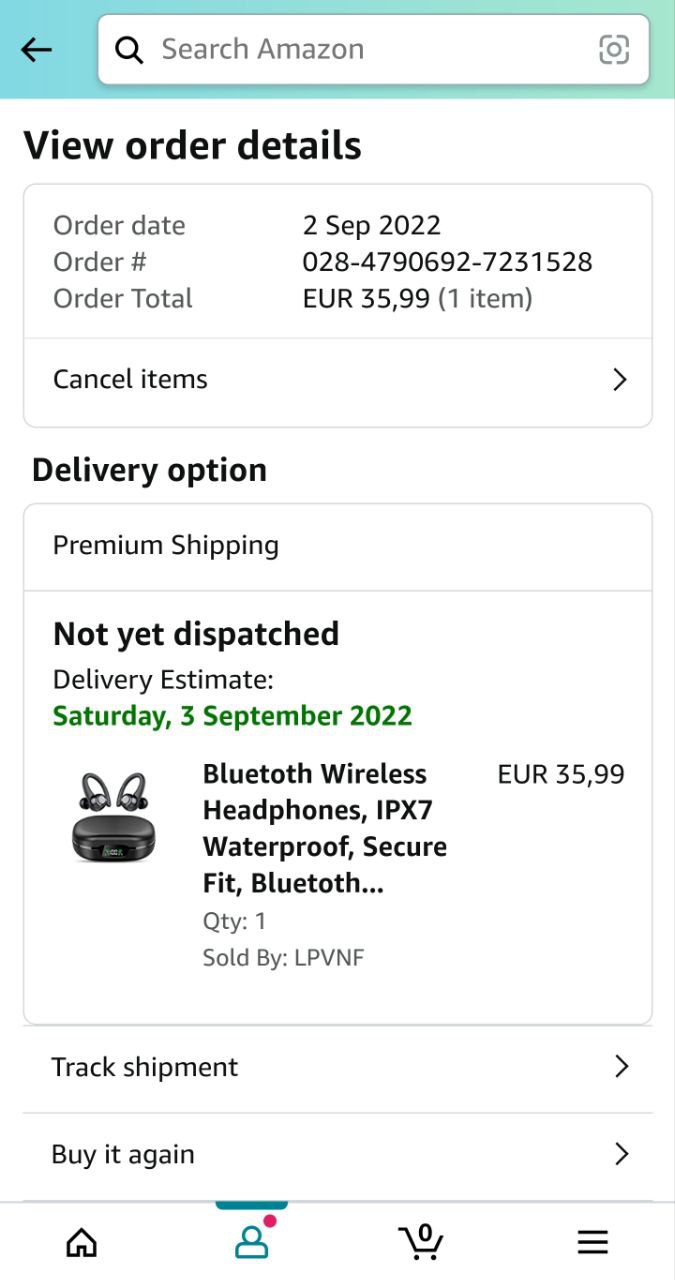Choose the Buy it again label
The height and width of the screenshot is (1280, 675).
point(123,1154)
